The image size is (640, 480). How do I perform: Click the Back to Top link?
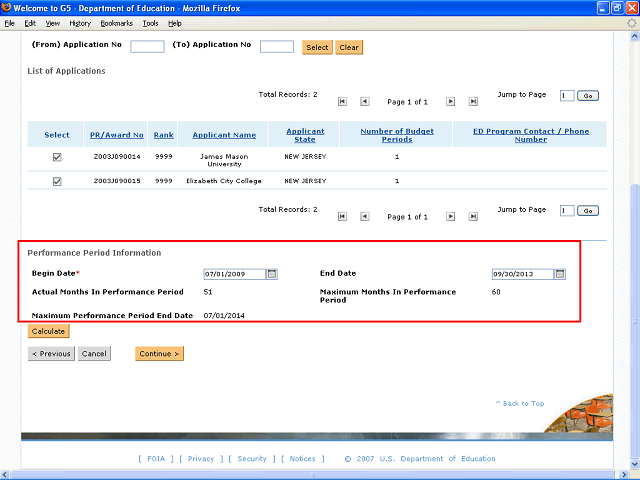click(x=520, y=404)
